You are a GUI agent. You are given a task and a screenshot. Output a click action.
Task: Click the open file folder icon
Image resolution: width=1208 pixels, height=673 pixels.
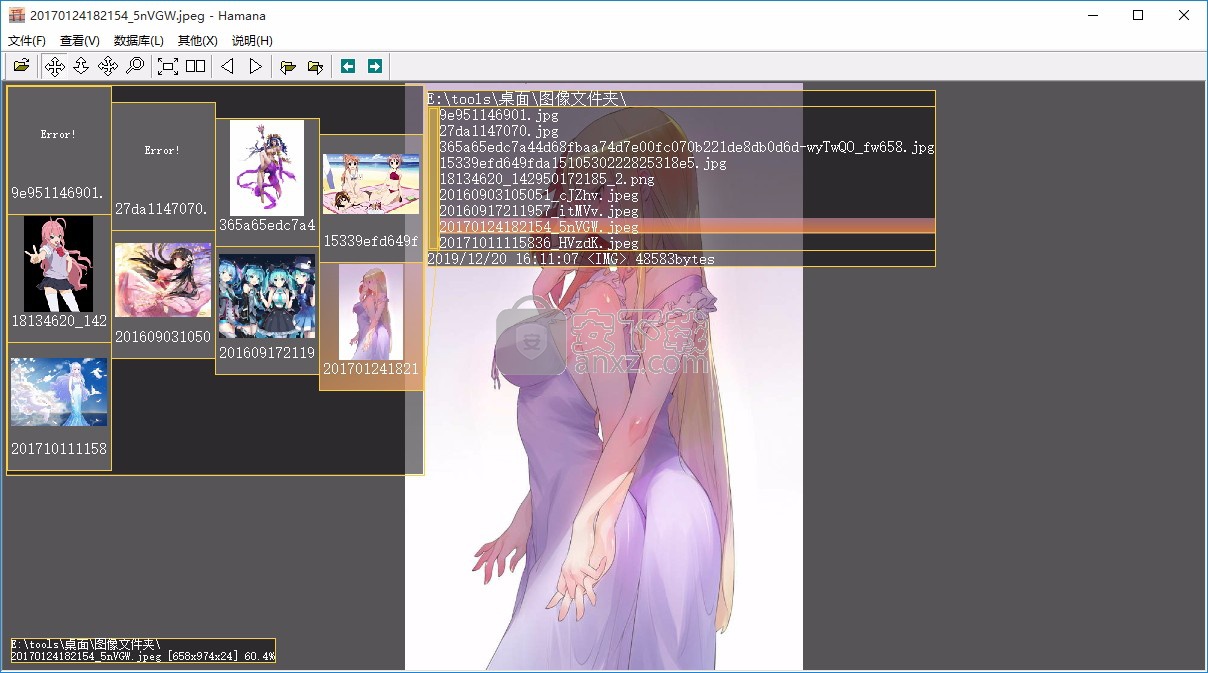point(21,66)
